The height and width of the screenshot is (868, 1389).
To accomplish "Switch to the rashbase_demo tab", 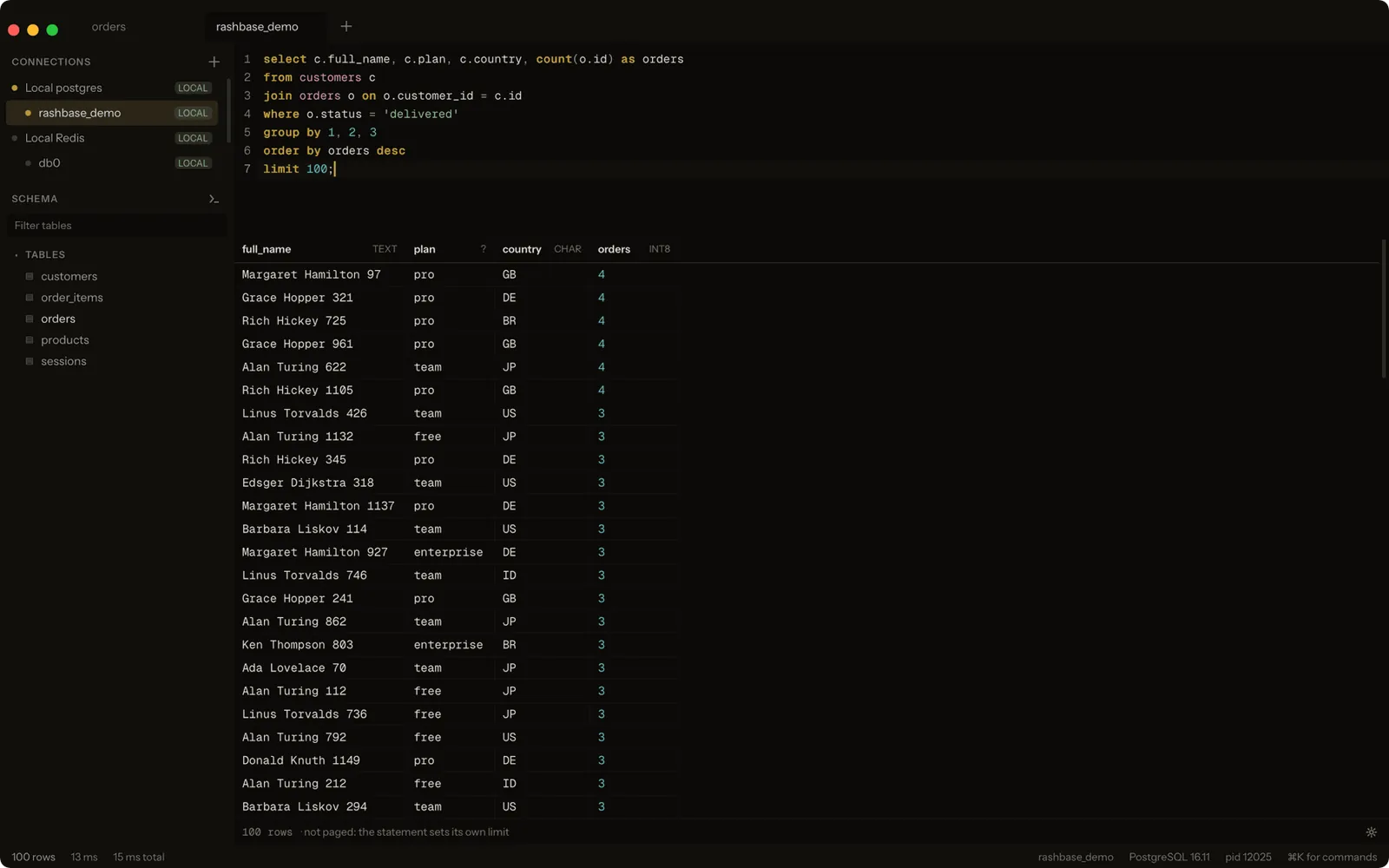I will [257, 27].
